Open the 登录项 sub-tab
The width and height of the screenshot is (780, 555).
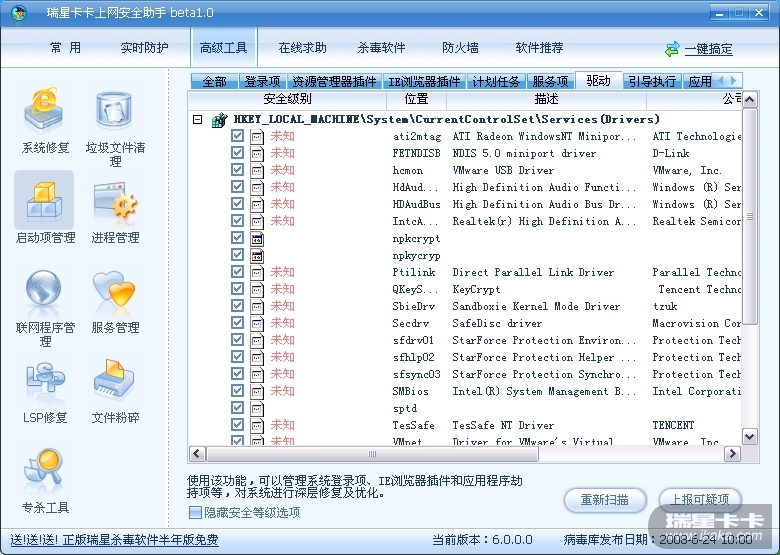tap(263, 81)
